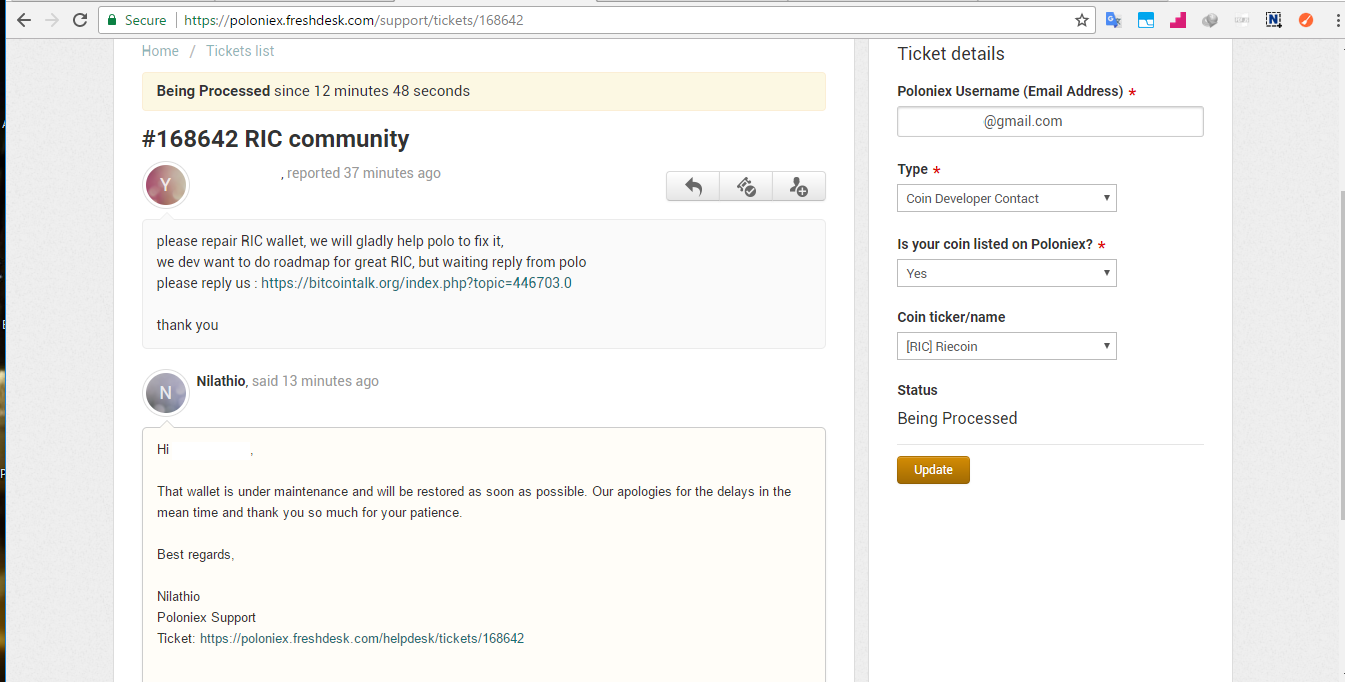Click the "Is your coin listed on Poloniex?" label

pyautogui.click(x=995, y=244)
